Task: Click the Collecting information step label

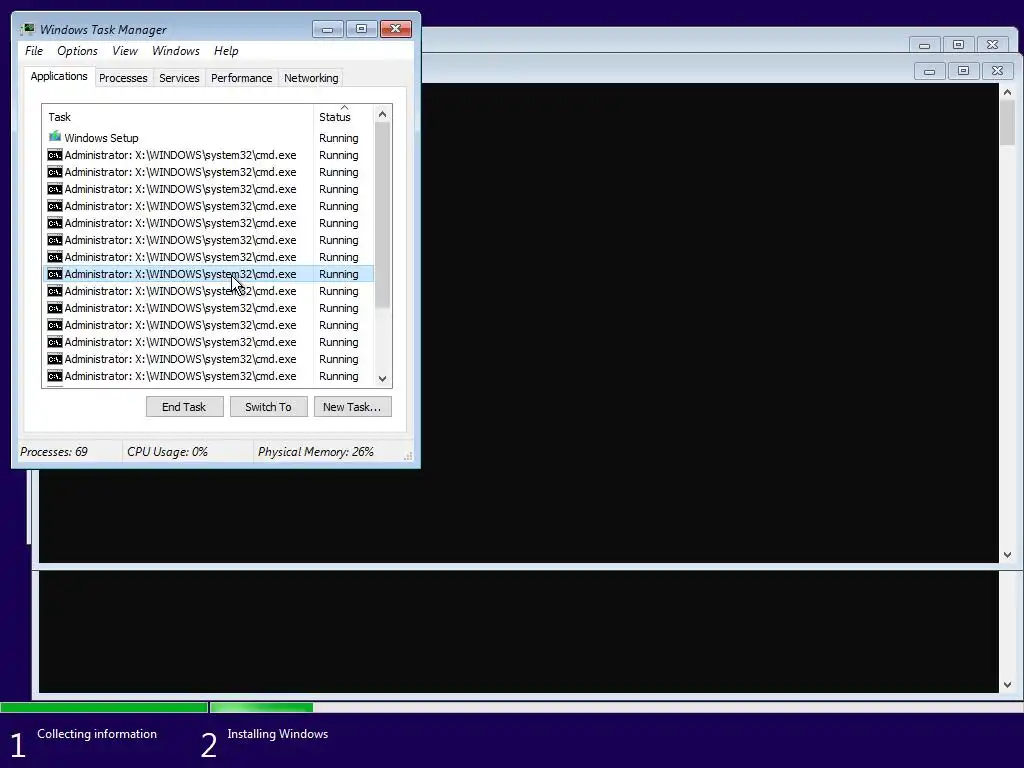Action: click(97, 734)
